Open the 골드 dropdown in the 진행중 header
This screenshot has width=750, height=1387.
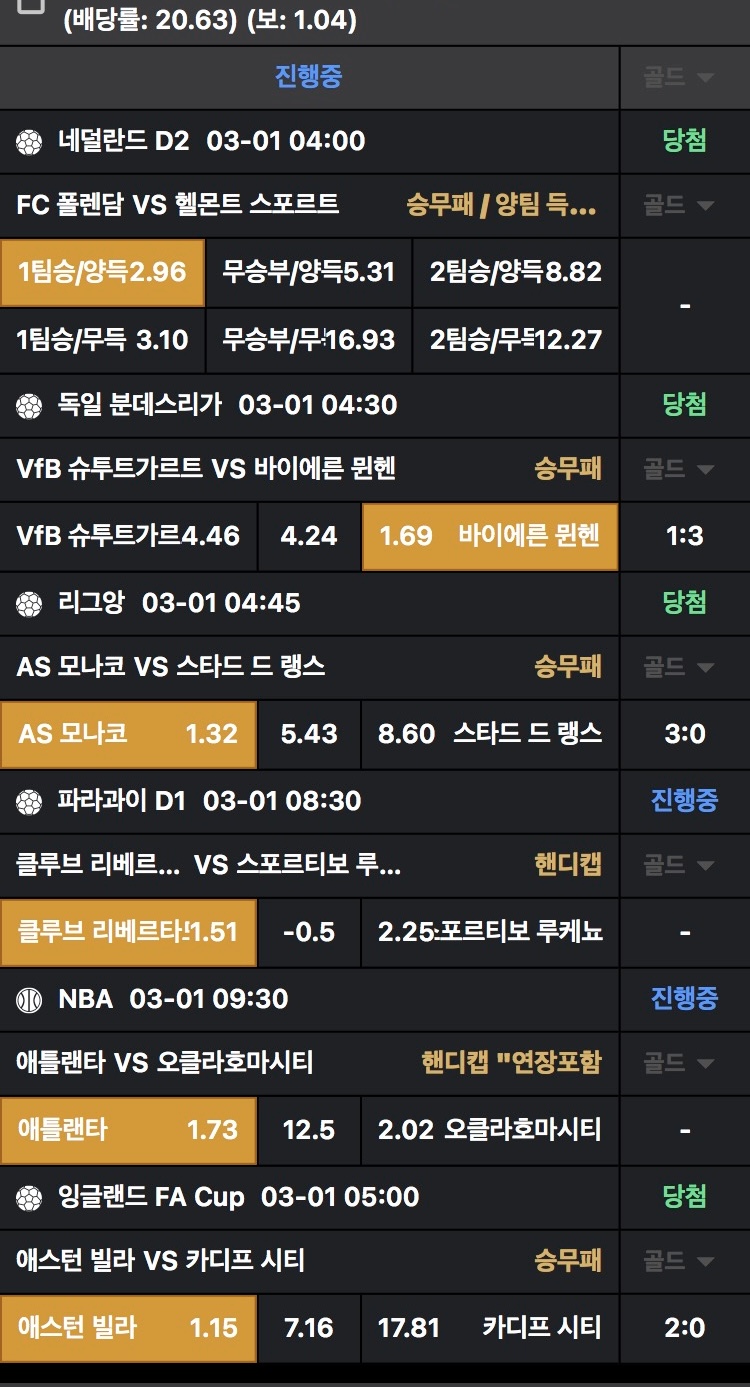tap(684, 77)
